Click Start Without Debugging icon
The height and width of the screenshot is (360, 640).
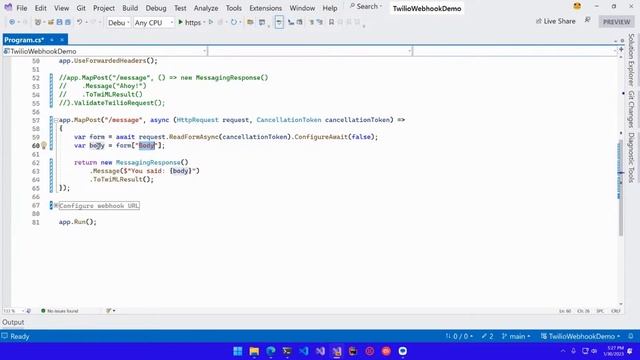point(211,22)
